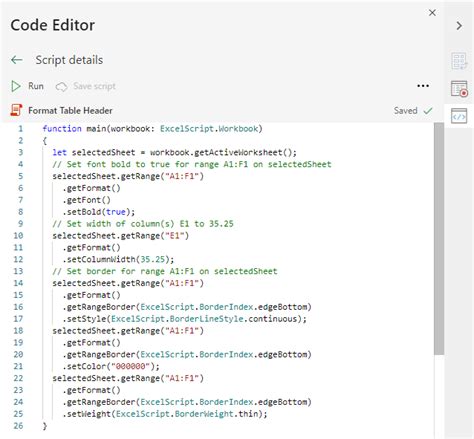
Task: Click the Record Actions icon in sidebar
Action: click(x=459, y=89)
